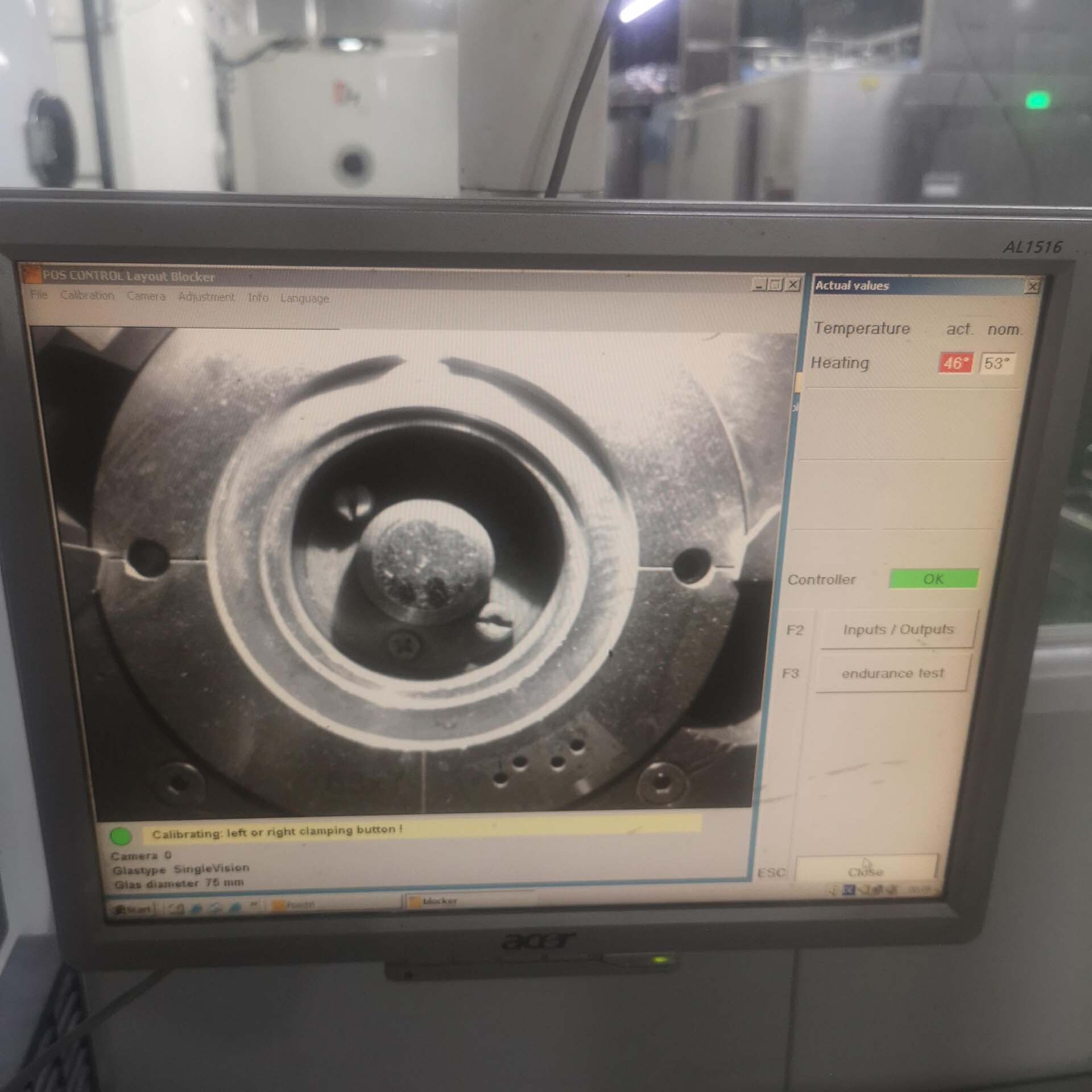Click the nominal heating temperature field

996,363
